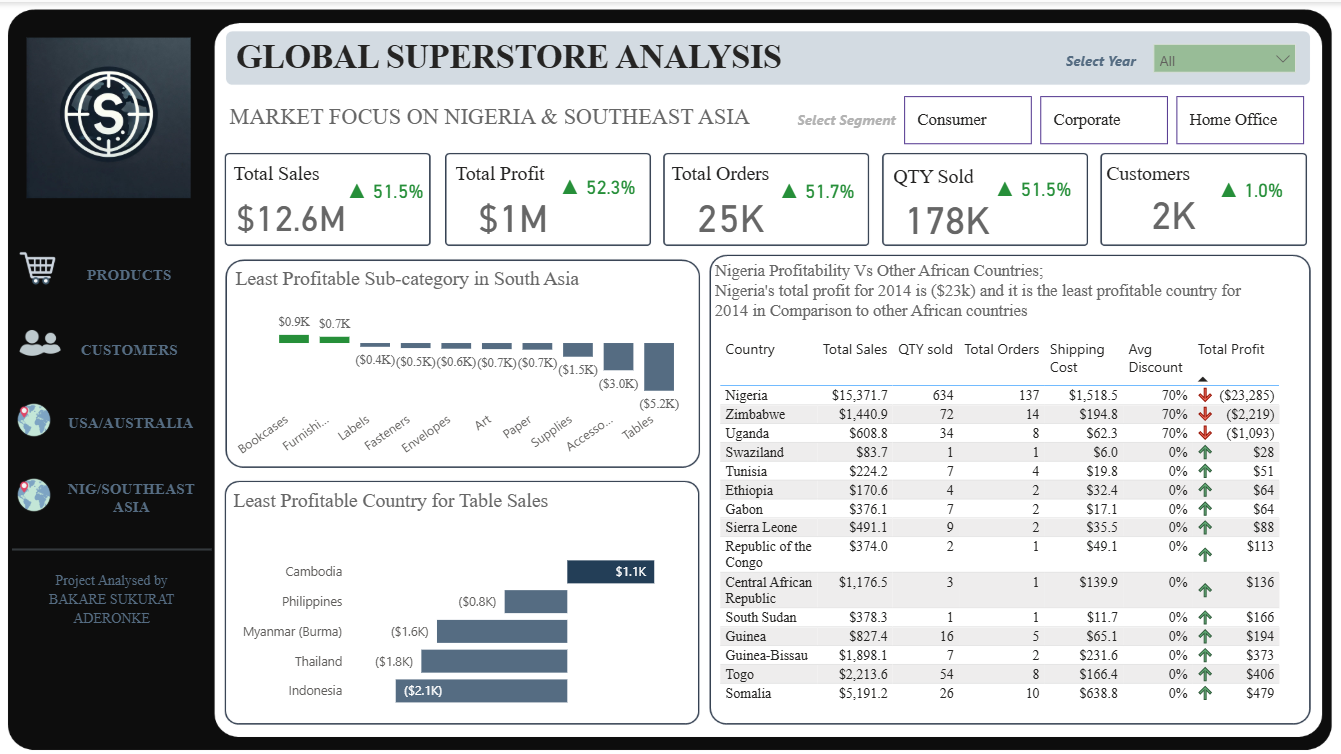Sort table by Avg Discount header
Image resolution: width=1341 pixels, height=754 pixels.
click(1155, 358)
